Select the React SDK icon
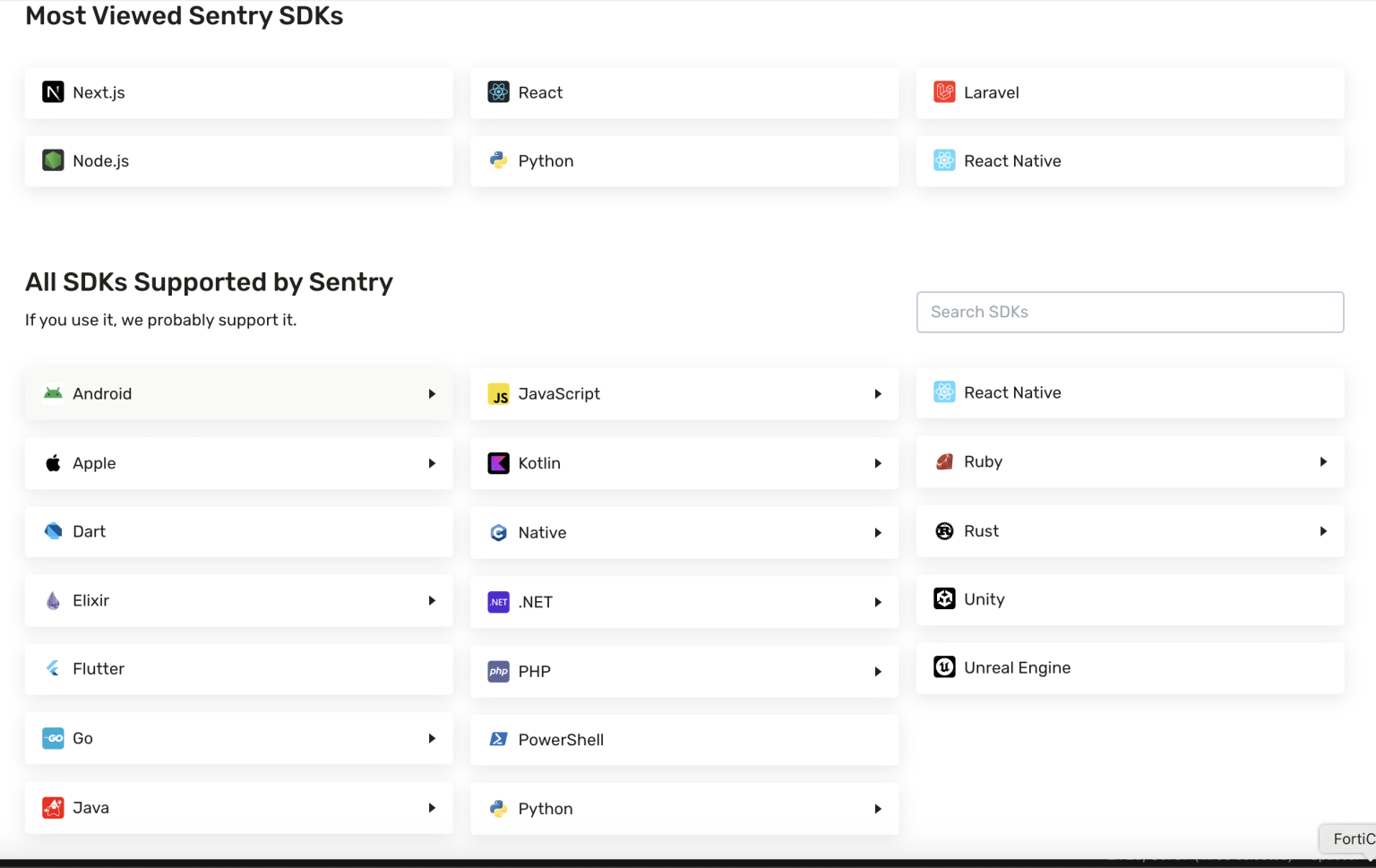Viewport: 1376px width, 868px height. click(498, 91)
